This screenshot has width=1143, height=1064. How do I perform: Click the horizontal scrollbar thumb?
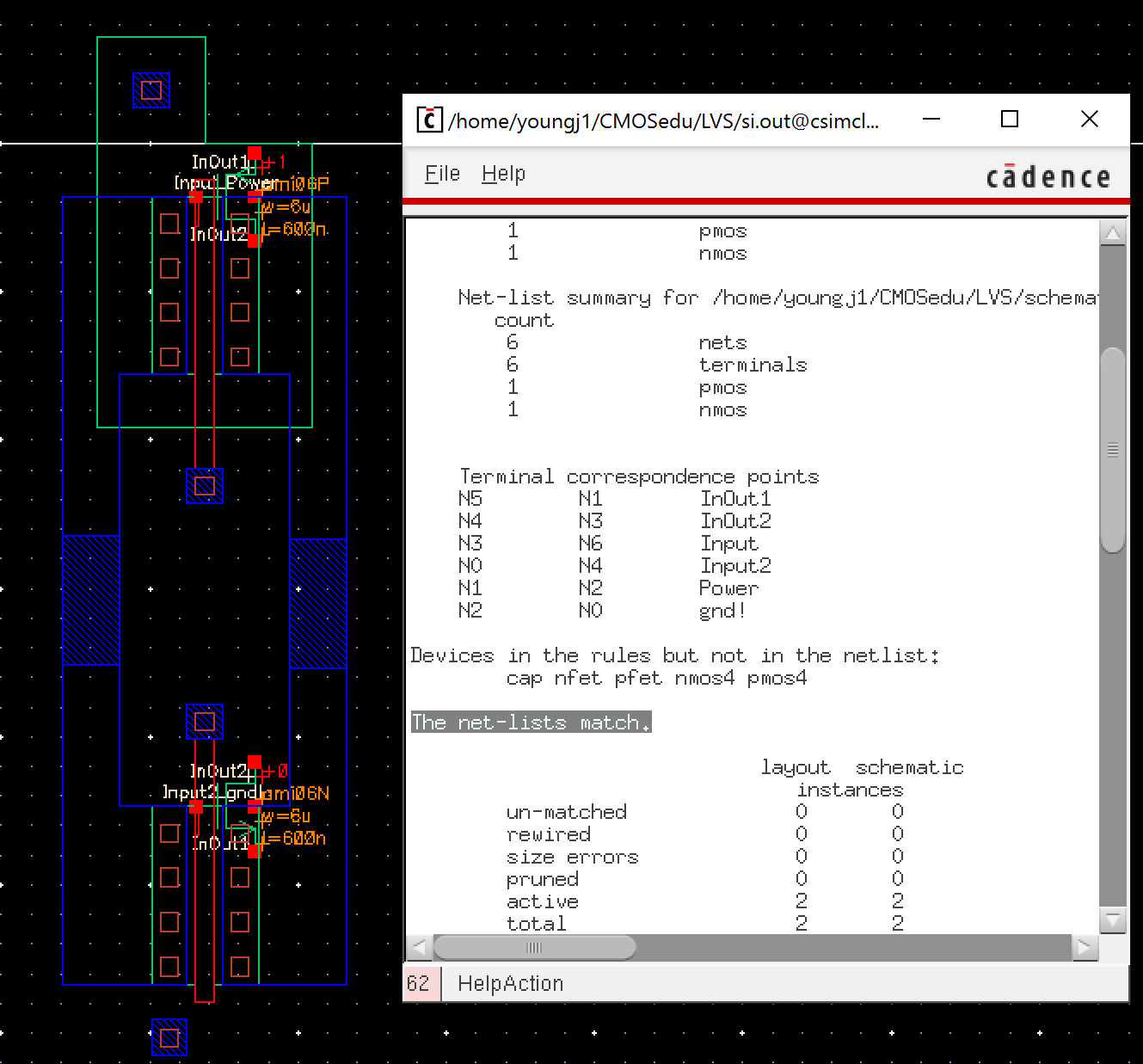click(534, 948)
